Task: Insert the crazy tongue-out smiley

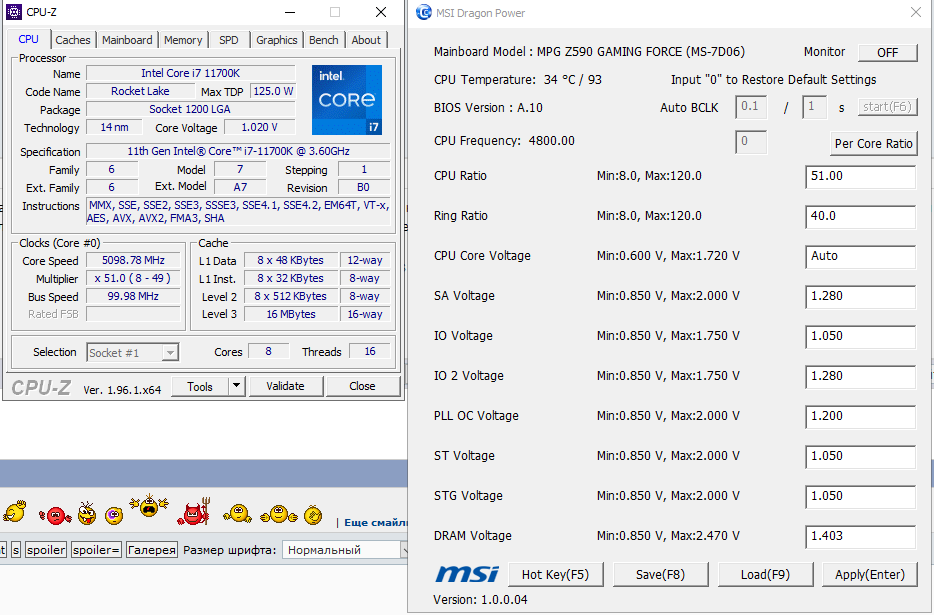Action: pyautogui.click(x=87, y=512)
